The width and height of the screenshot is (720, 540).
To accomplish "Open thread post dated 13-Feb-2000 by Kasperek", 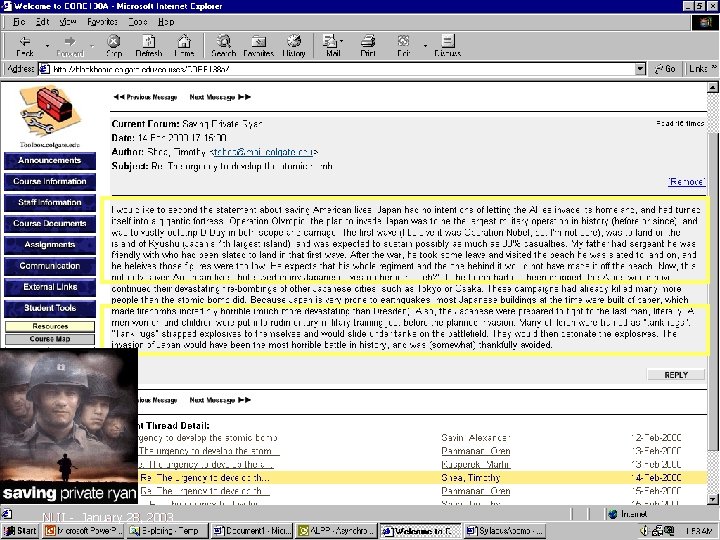I will (x=206, y=464).
